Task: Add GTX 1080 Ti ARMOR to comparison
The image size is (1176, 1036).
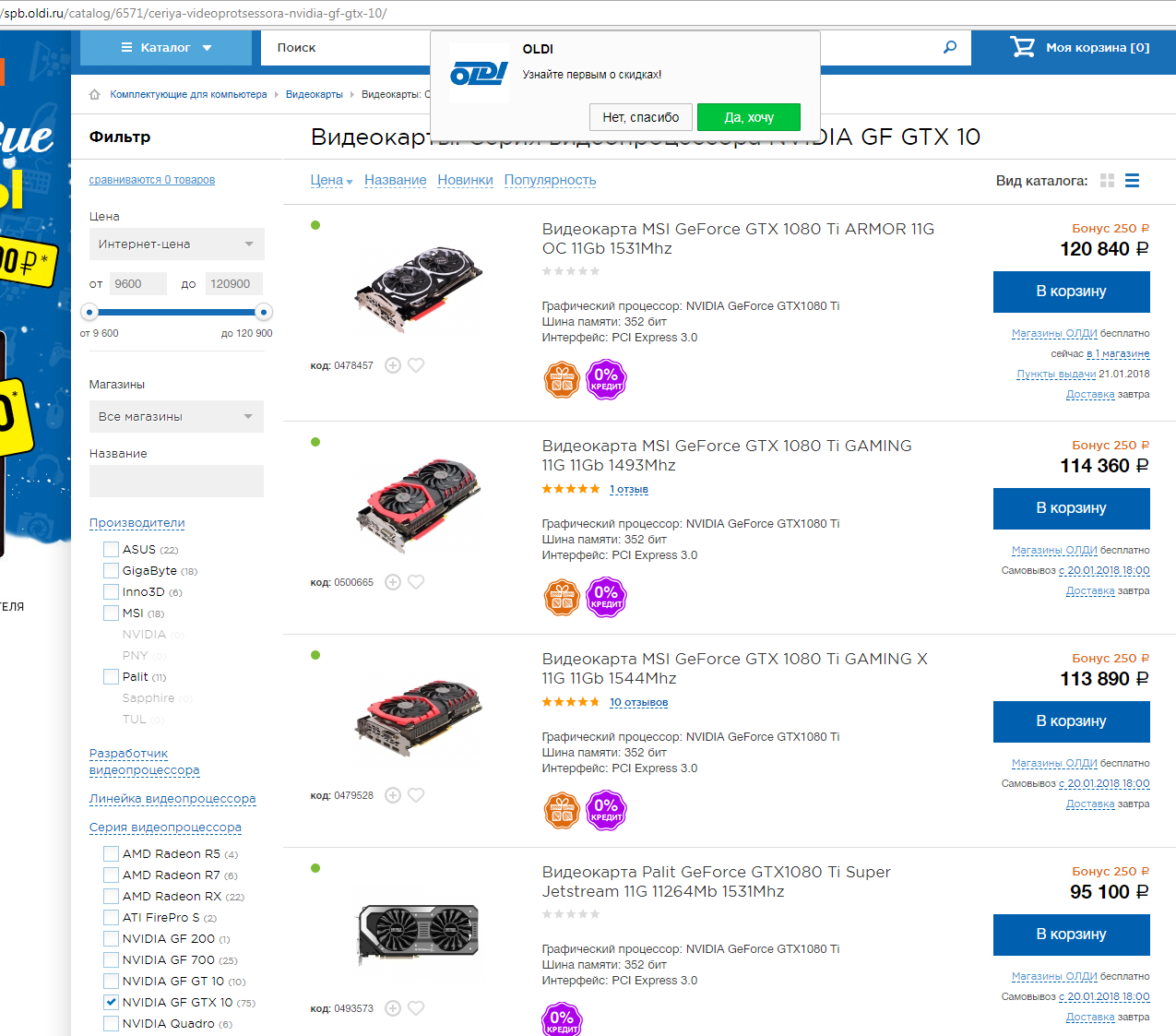Action: (x=393, y=365)
